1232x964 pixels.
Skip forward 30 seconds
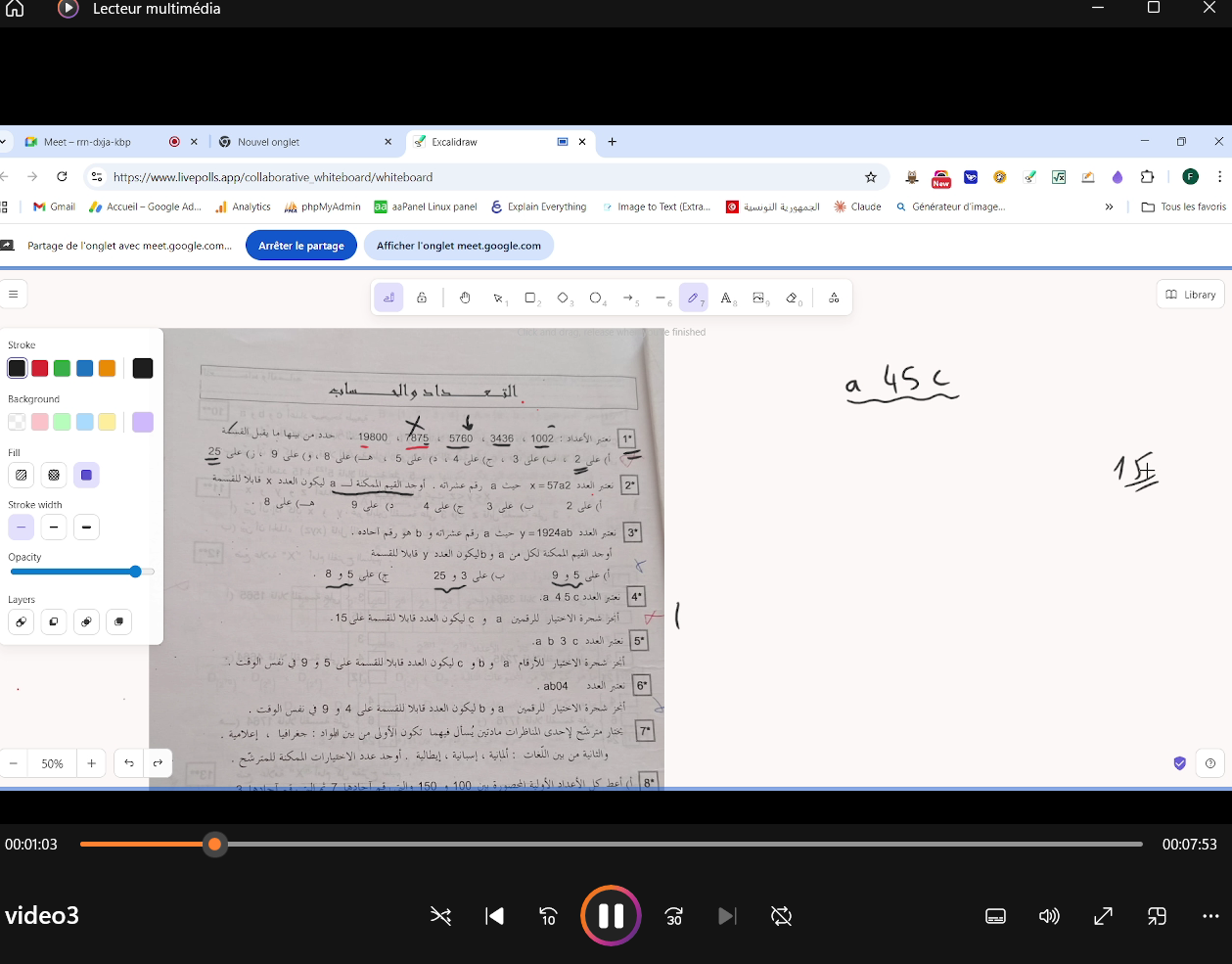click(x=673, y=916)
